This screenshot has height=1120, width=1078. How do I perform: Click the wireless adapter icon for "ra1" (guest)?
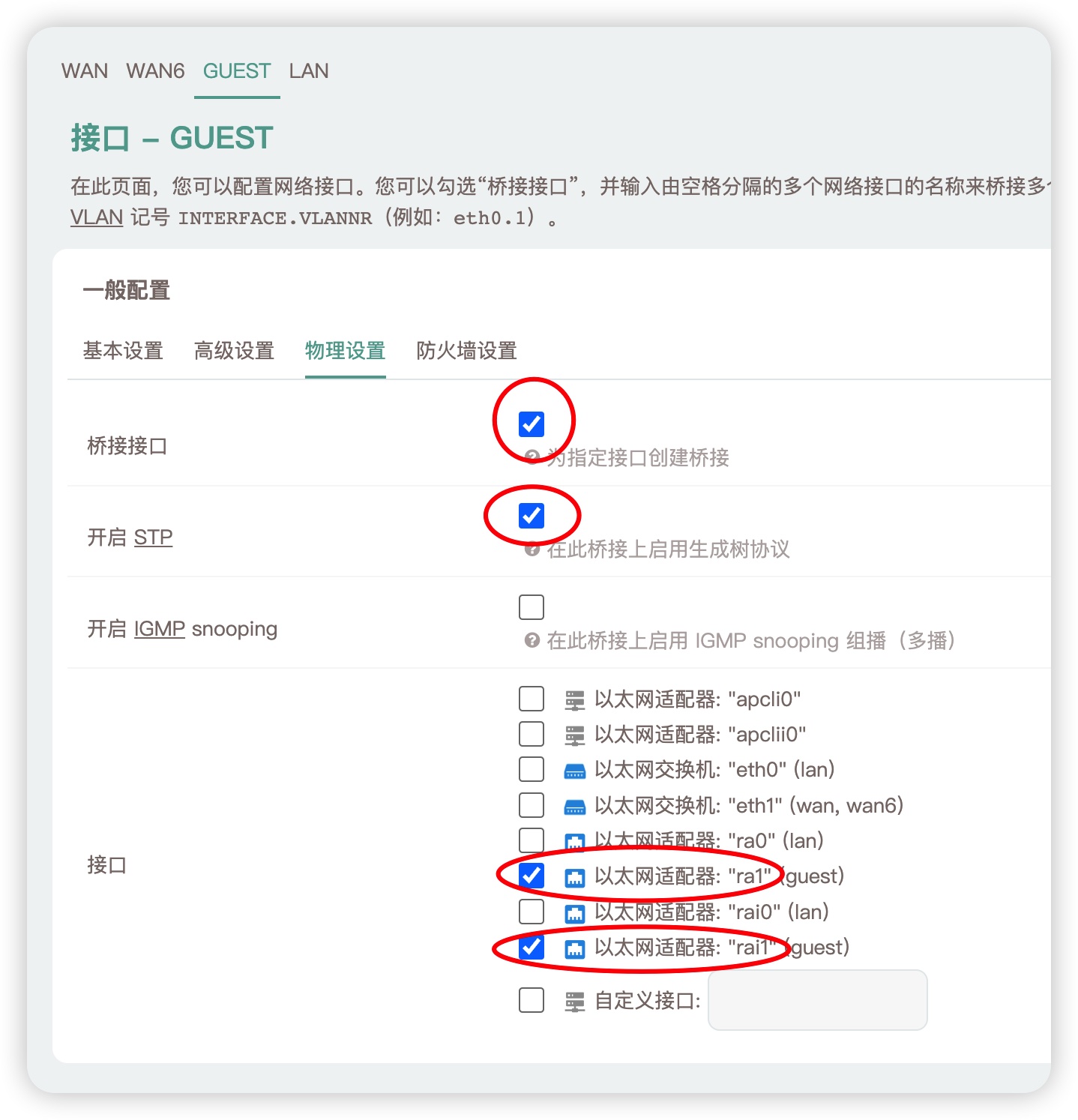574,876
